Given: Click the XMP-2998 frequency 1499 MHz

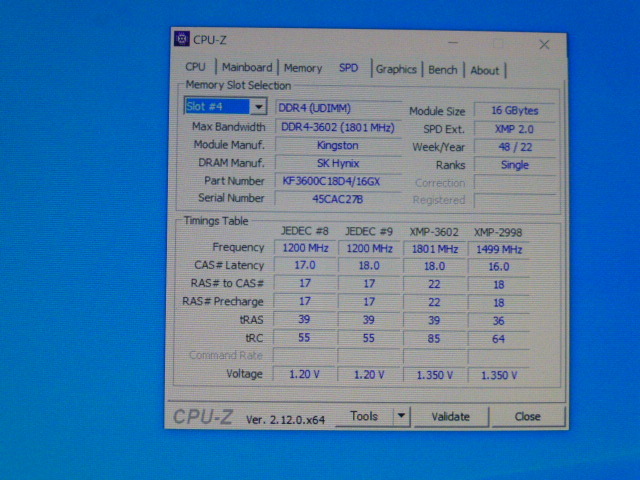Looking at the screenshot, I should pyautogui.click(x=499, y=249).
